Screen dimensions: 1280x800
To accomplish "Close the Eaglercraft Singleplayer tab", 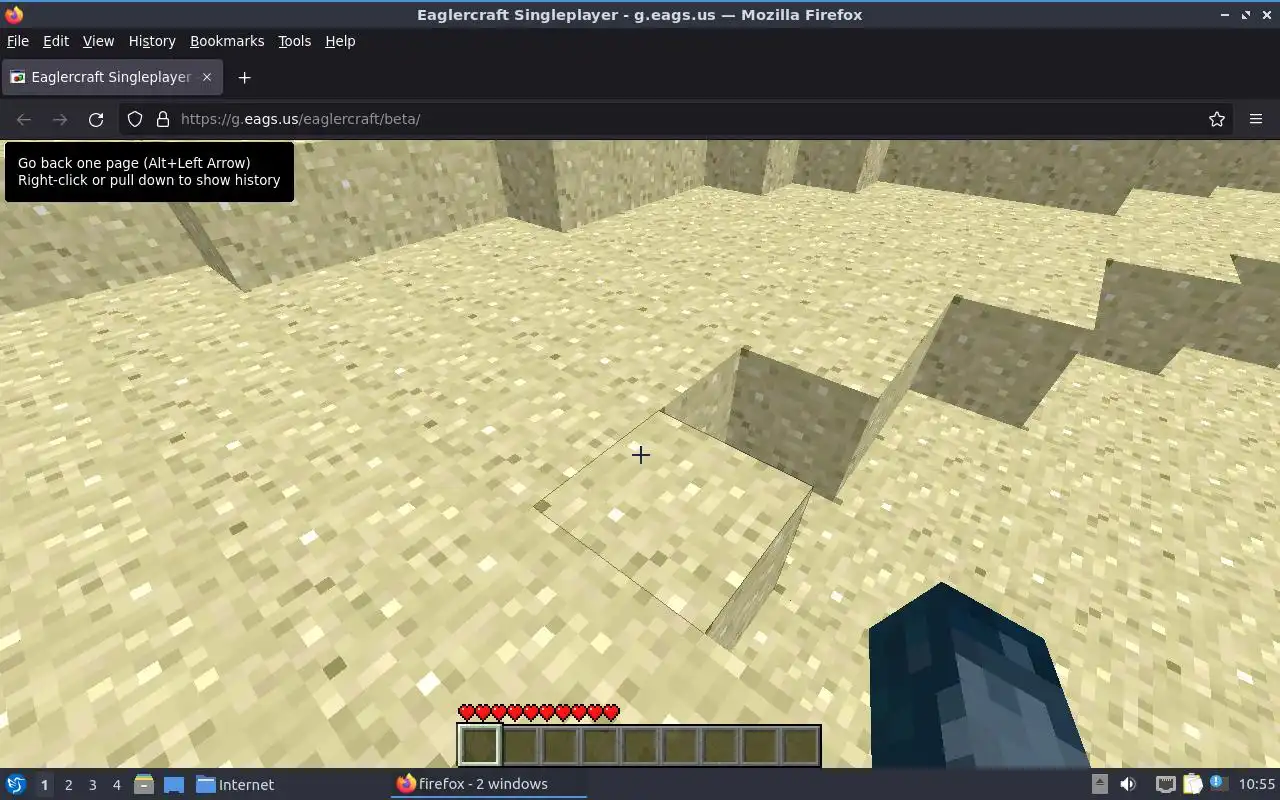I will point(207,77).
